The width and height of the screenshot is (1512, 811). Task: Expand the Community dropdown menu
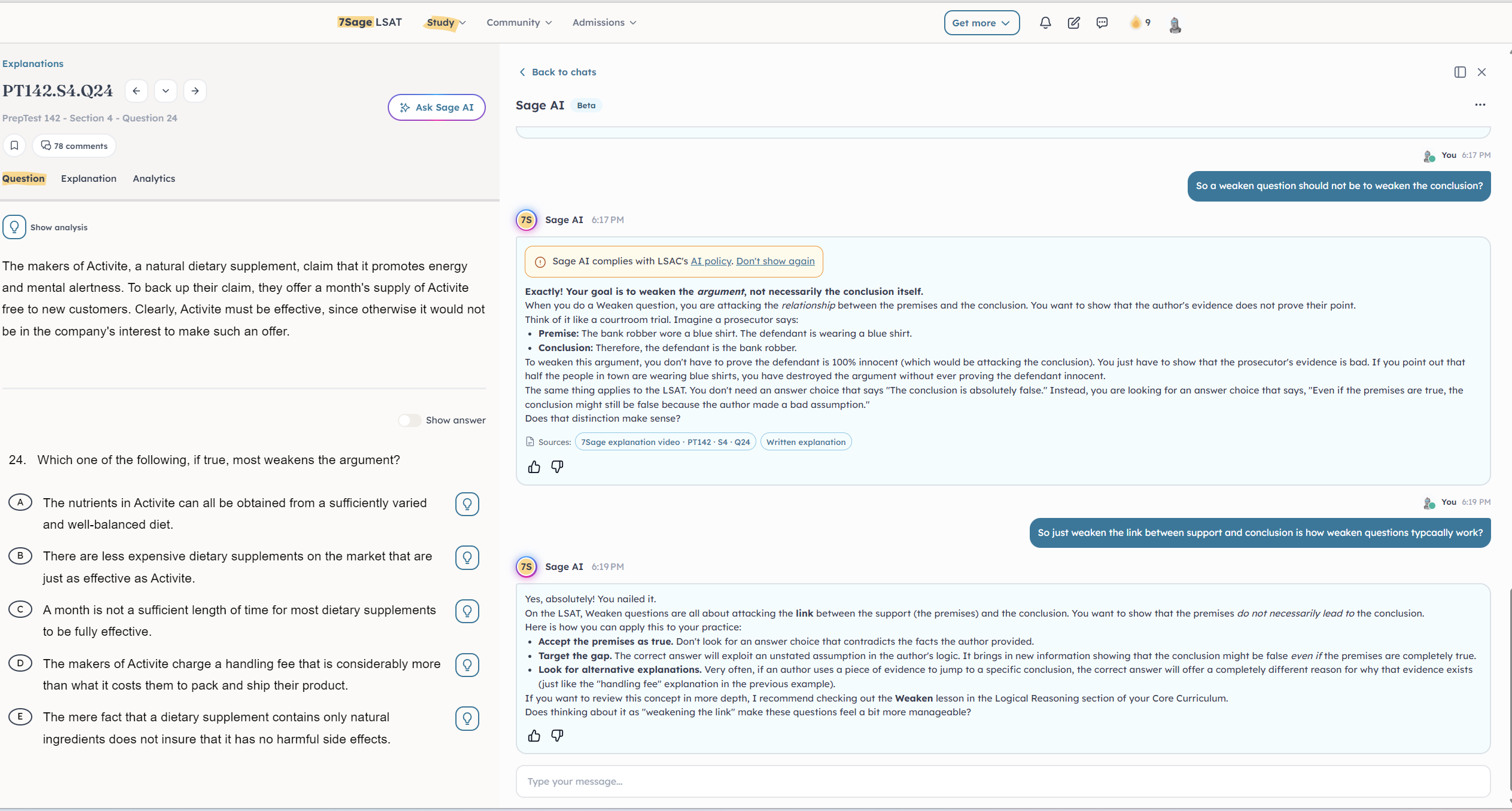point(519,22)
